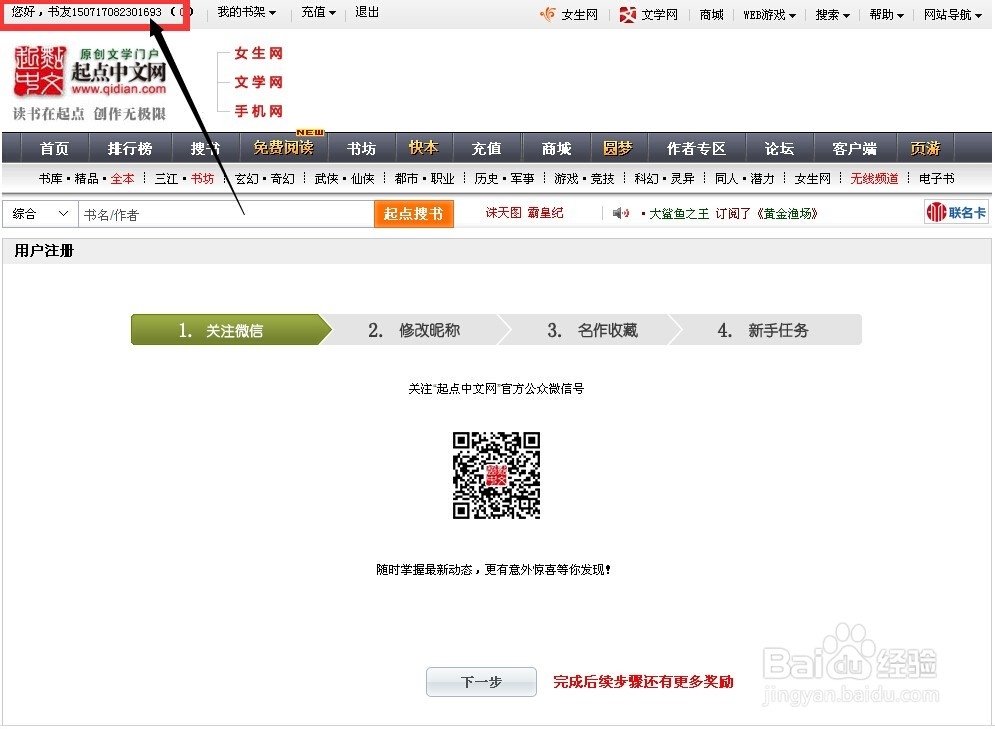Click the 书库 sub-navigation link
This screenshot has height=729, width=995.
(x=50, y=179)
